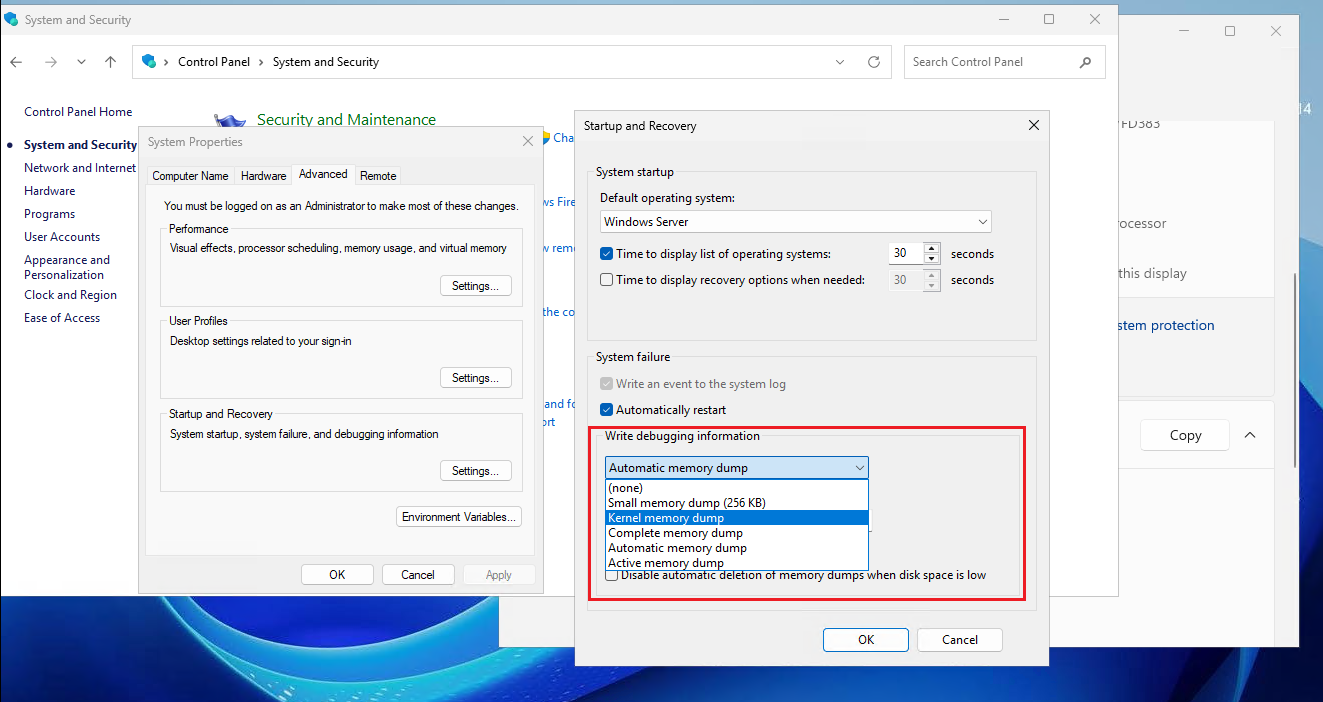The image size is (1323, 702).
Task: Open Startup and Recovery Settings button
Action: [475, 471]
